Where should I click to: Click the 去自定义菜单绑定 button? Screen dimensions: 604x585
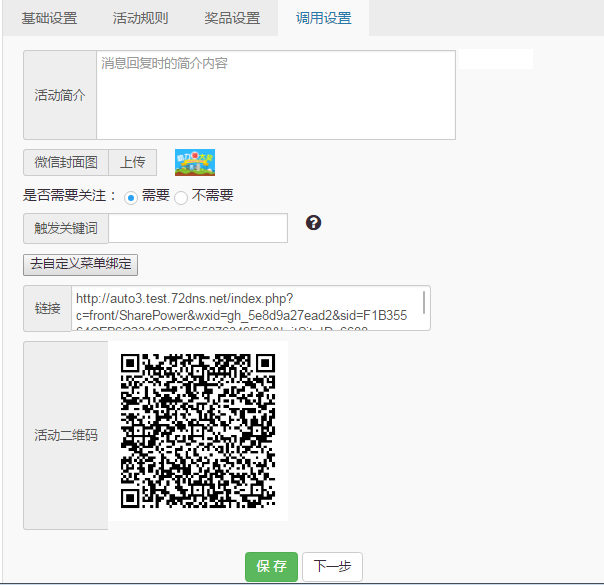81,265
